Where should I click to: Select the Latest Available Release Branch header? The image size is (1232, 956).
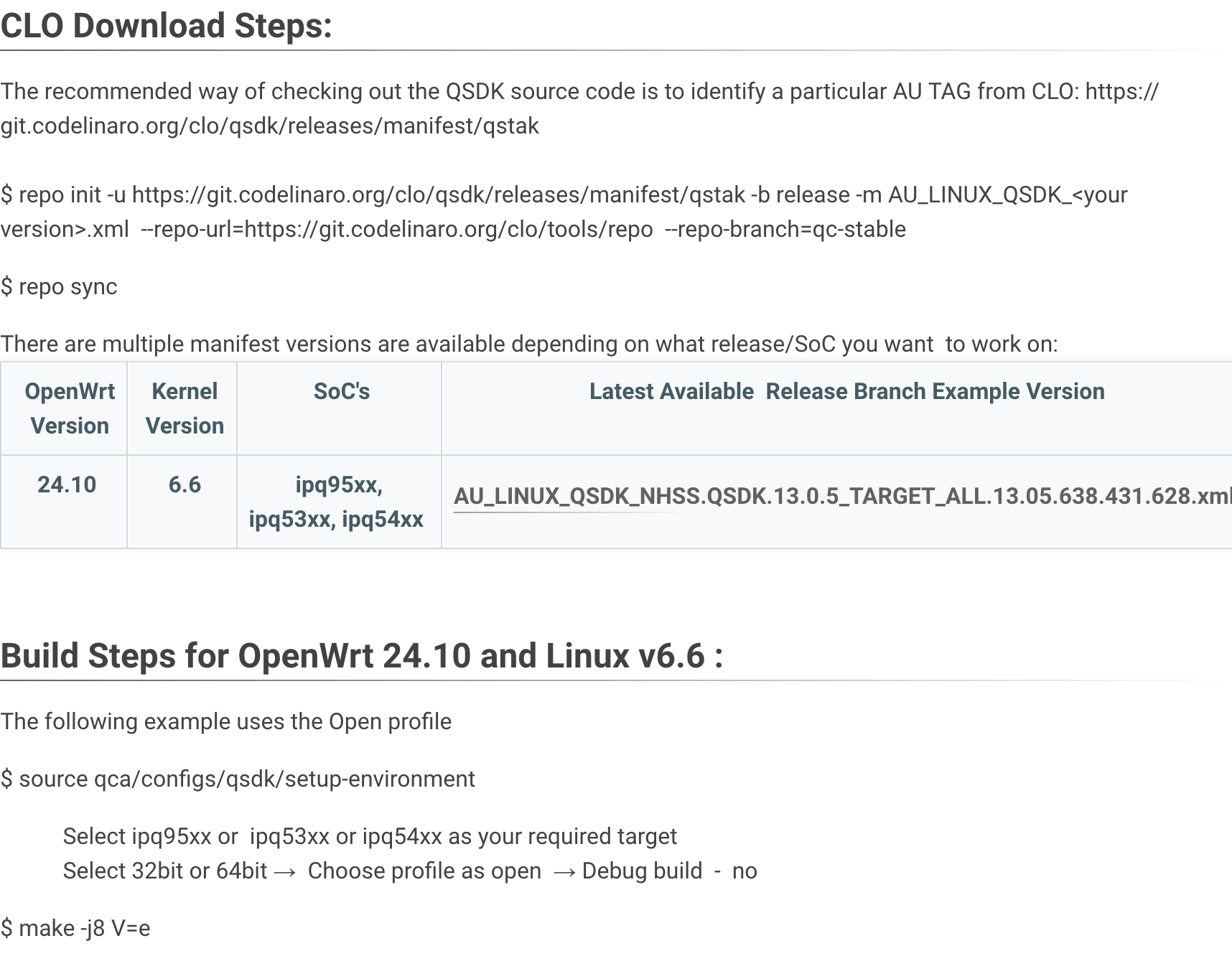tap(846, 391)
